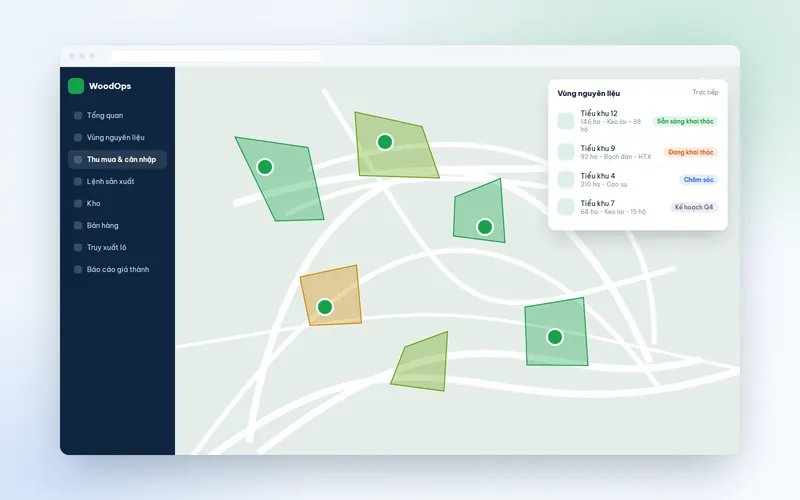Click the icon beside Vùng nguyên liệu menu
The width and height of the screenshot is (800, 500).
pos(78,137)
